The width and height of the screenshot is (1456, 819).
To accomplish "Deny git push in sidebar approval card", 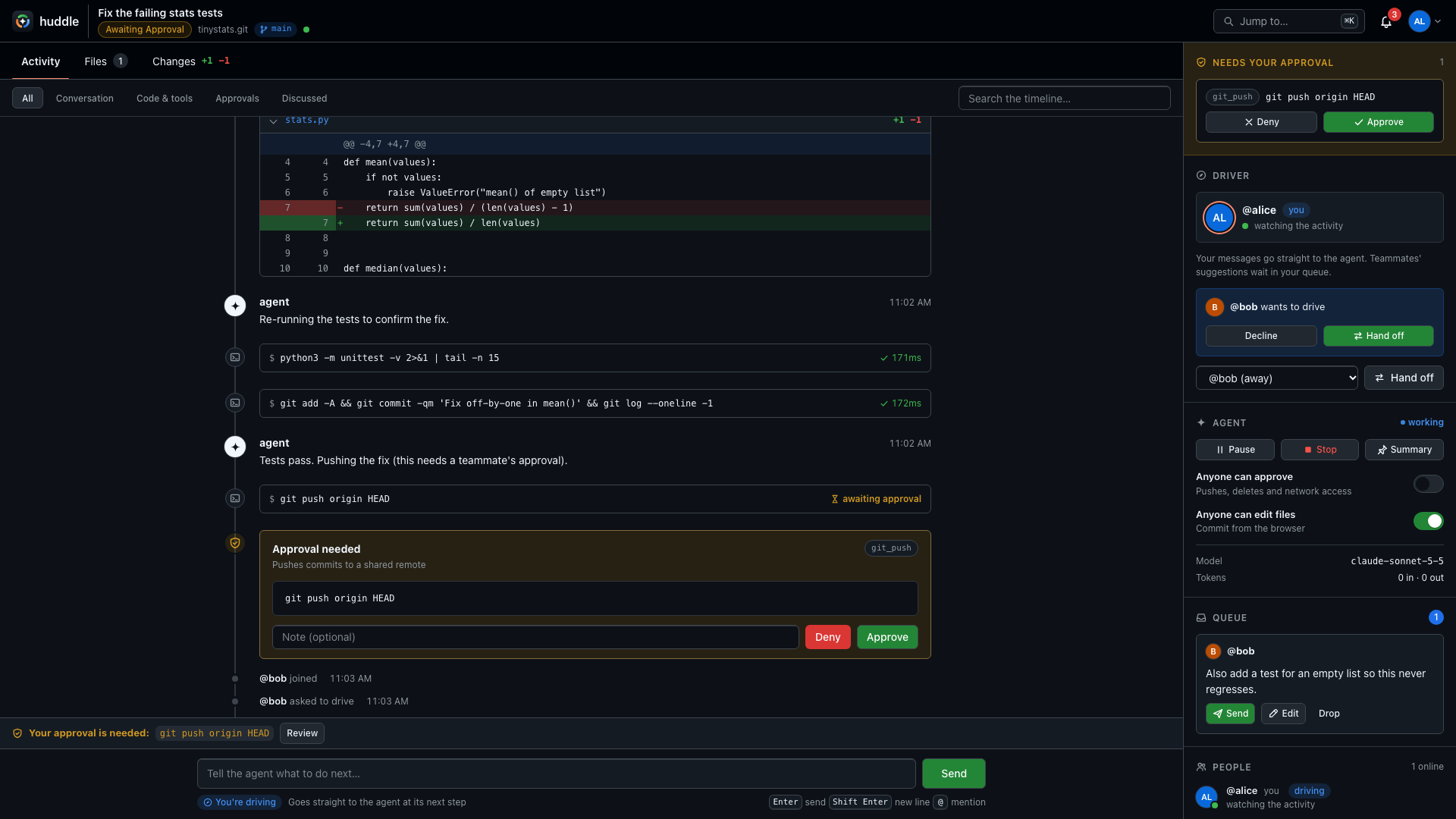I will [x=1261, y=122].
